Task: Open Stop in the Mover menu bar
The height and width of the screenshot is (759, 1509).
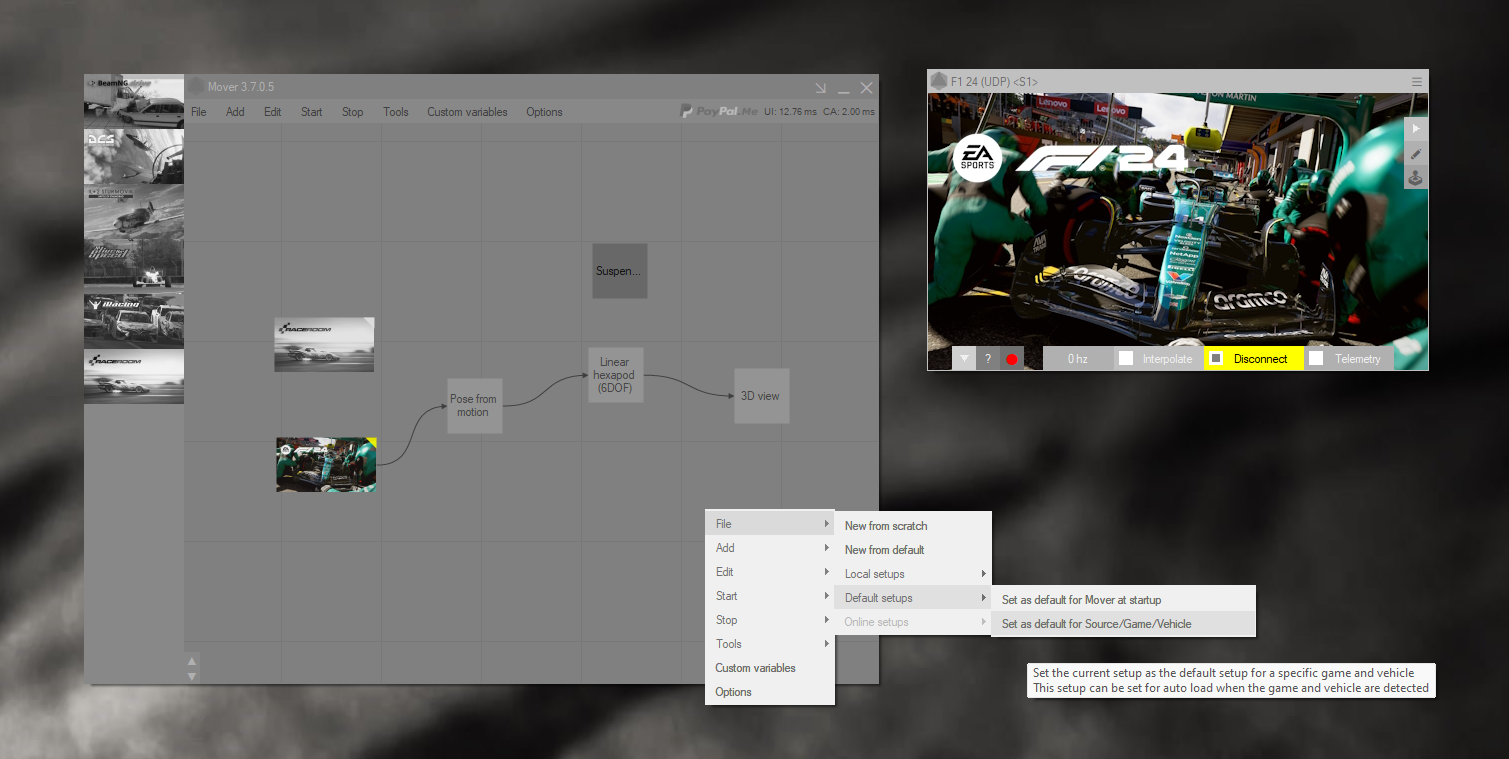Action: [x=353, y=112]
